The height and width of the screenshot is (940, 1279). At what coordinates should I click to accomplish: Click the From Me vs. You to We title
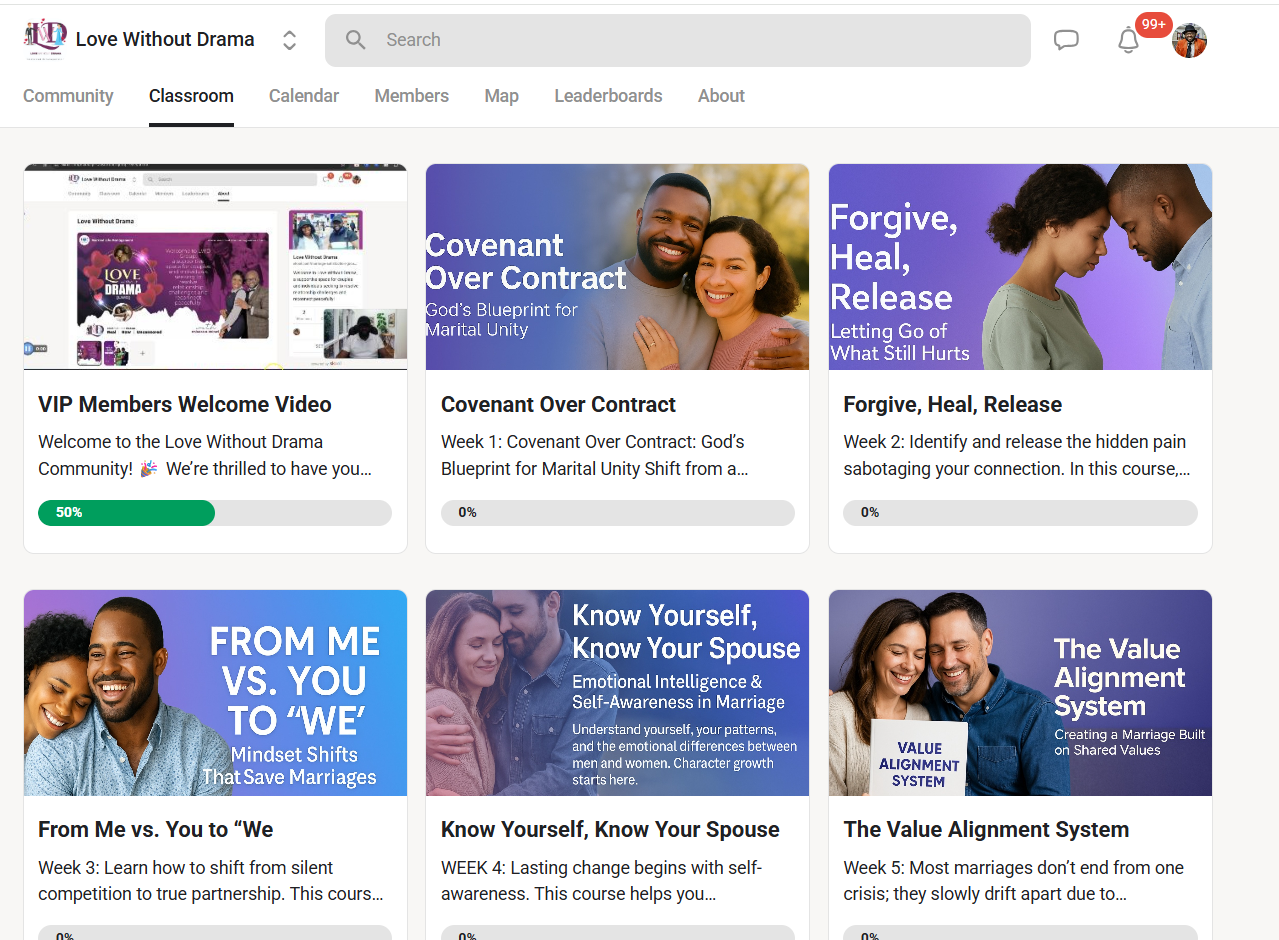pyautogui.click(x=155, y=830)
